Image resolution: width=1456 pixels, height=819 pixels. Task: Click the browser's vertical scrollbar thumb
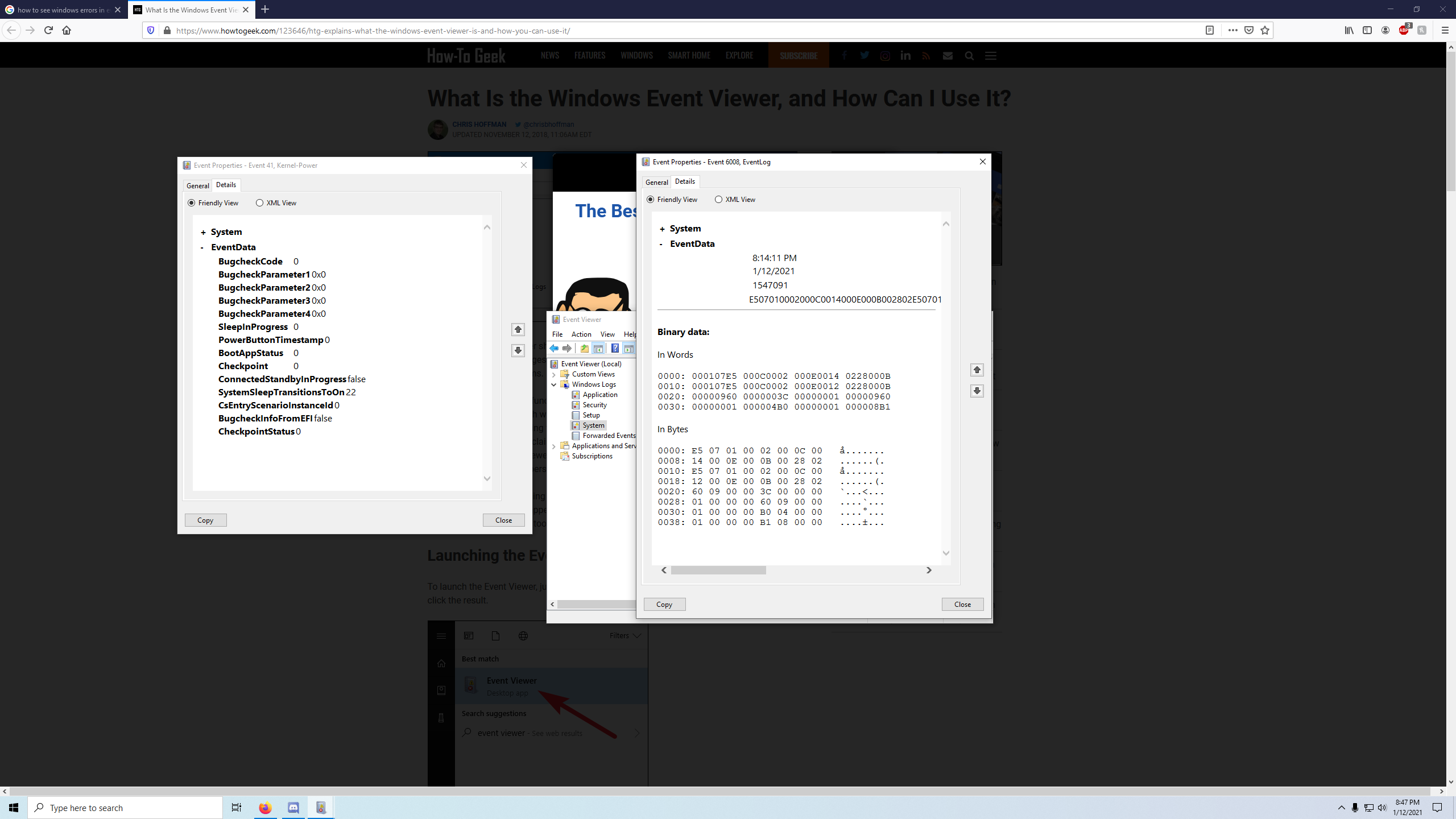pos(1451,122)
